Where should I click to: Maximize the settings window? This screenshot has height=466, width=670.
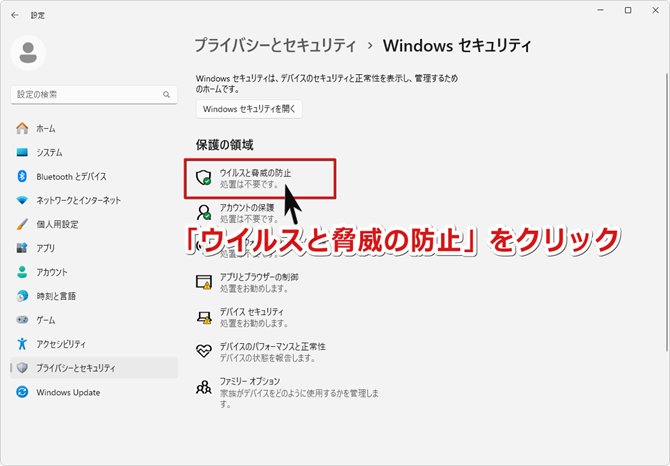(x=628, y=10)
